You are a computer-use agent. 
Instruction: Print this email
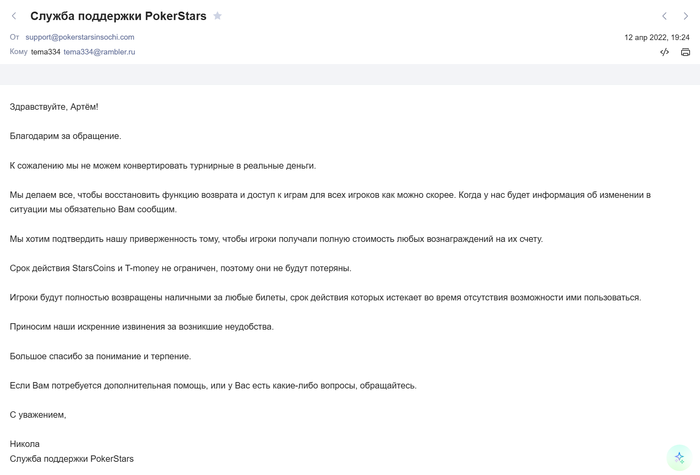(x=685, y=52)
